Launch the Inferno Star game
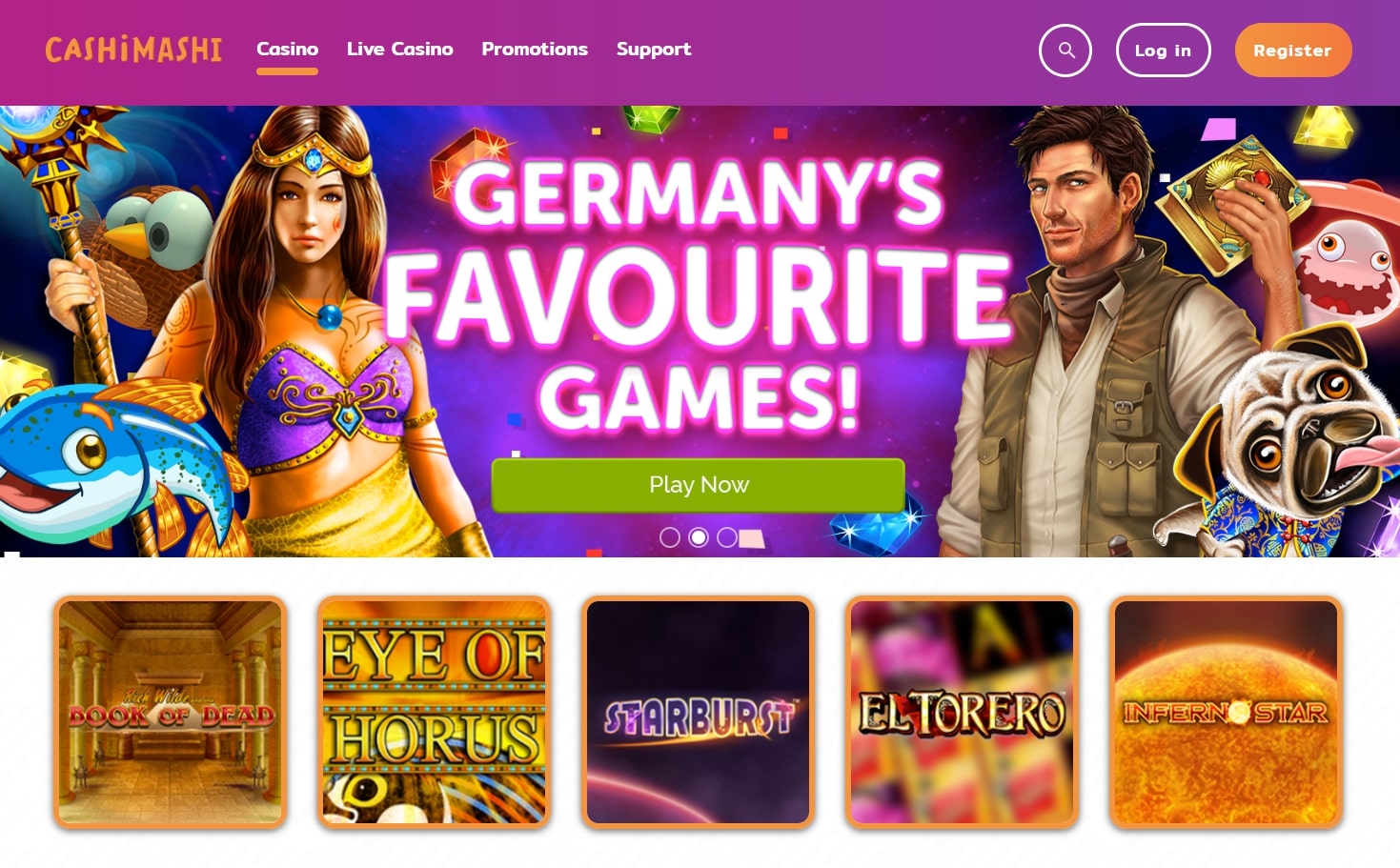Viewport: 1400px width, 868px height. [1227, 712]
